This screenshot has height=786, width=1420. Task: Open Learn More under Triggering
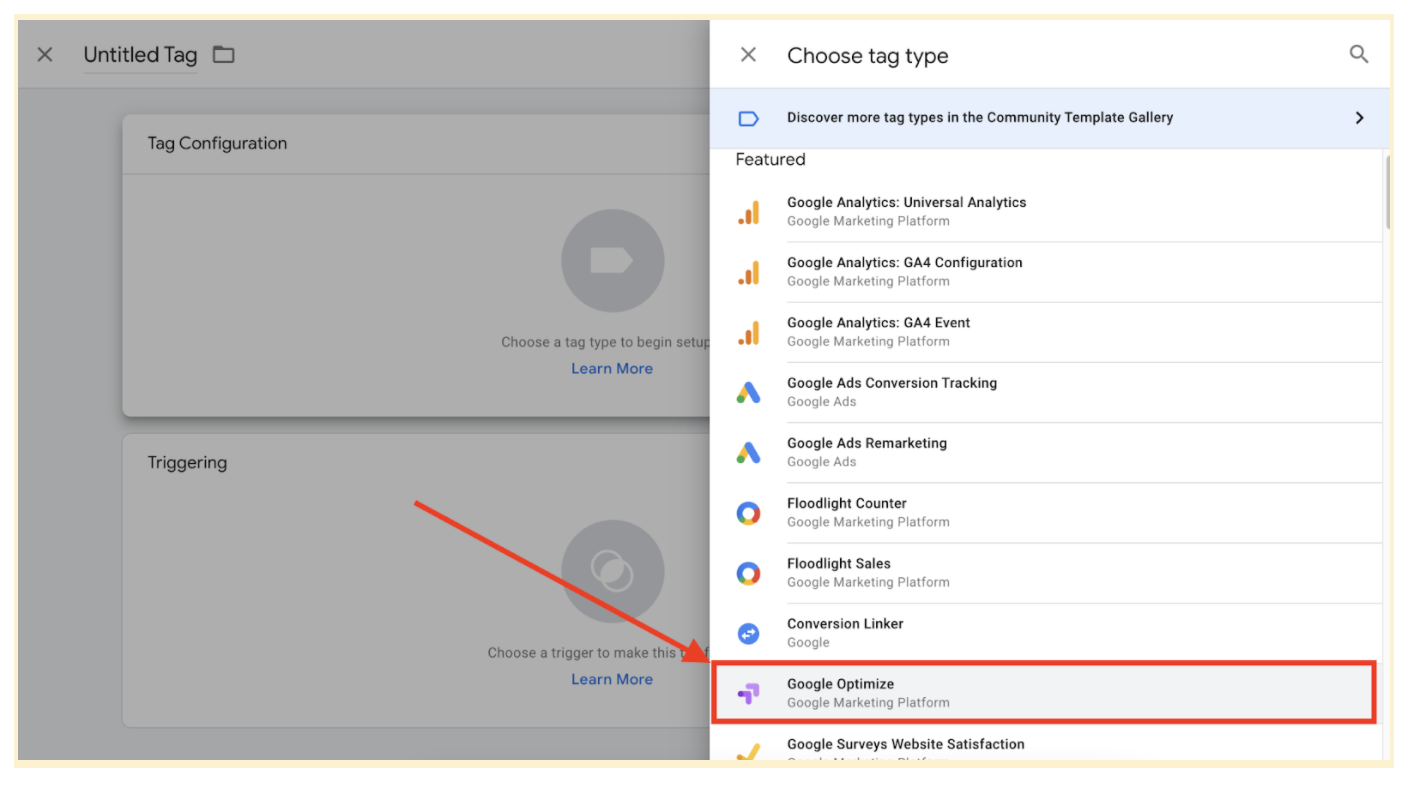(612, 678)
